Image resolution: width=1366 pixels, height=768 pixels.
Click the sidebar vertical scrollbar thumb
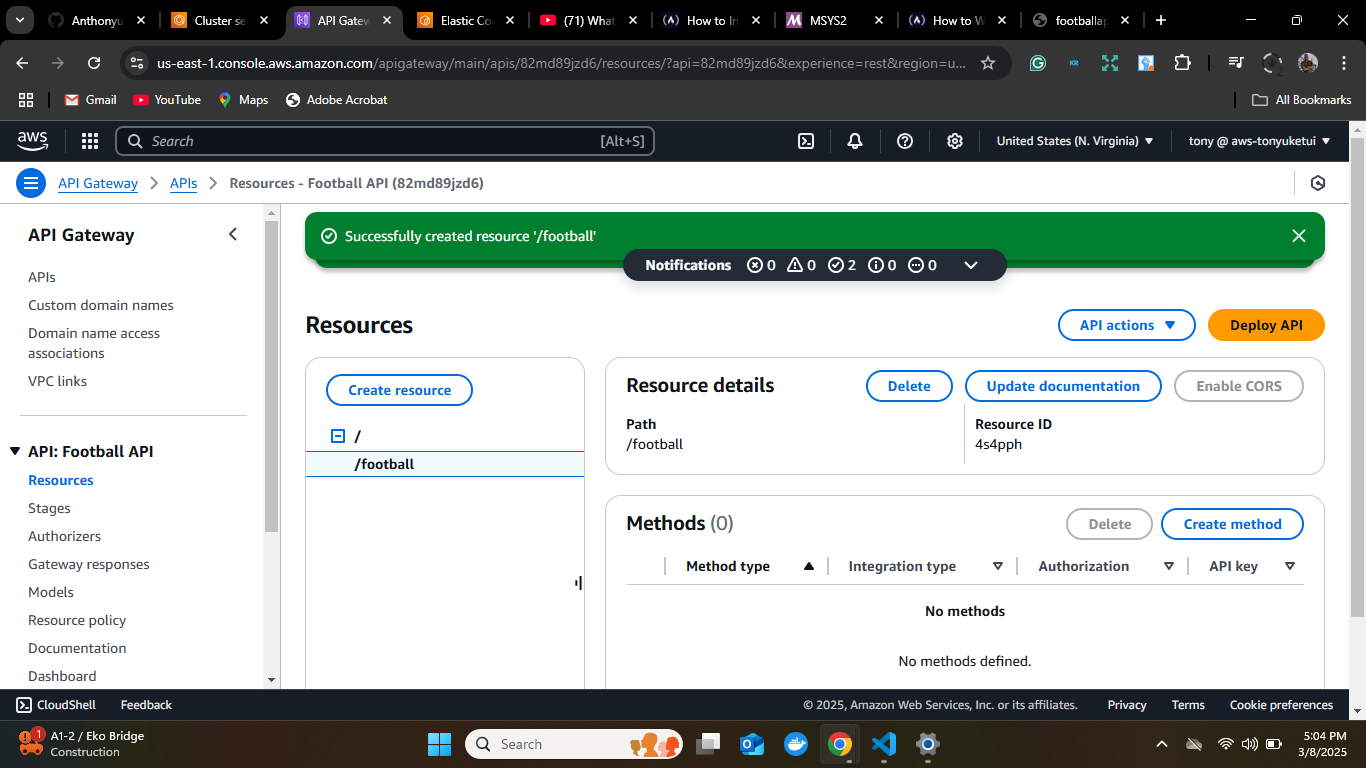[271, 376]
